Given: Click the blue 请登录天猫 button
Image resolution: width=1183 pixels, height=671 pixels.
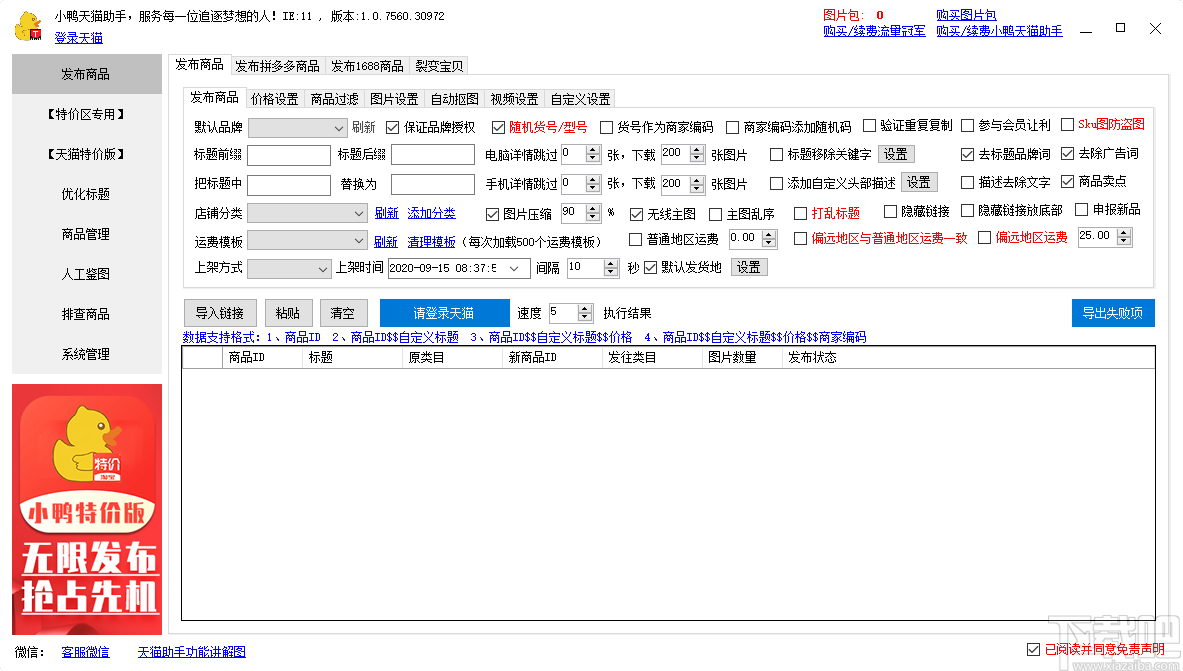Looking at the screenshot, I should (x=444, y=312).
